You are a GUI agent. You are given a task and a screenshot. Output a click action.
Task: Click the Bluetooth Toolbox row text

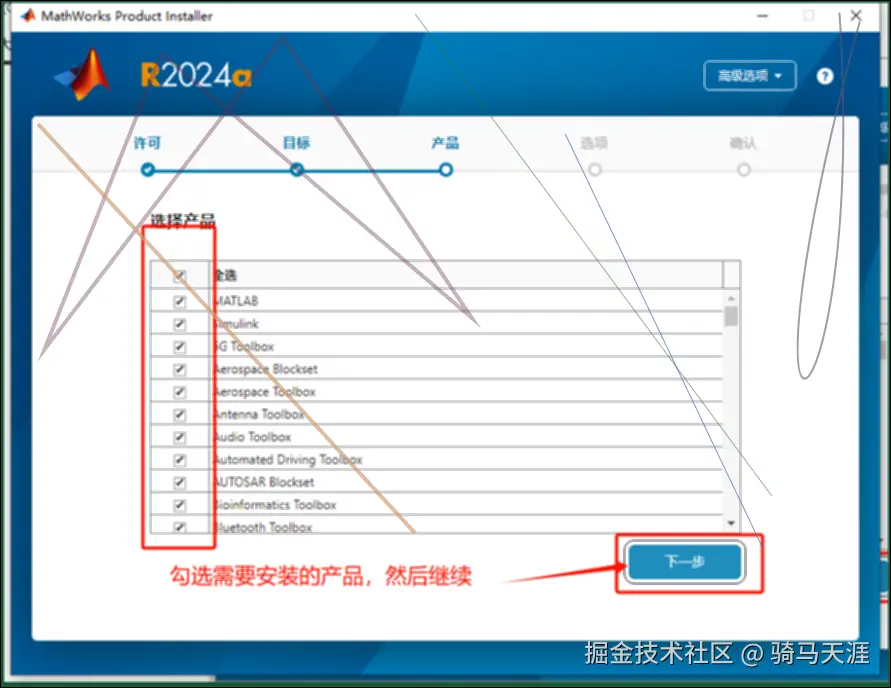(x=263, y=527)
